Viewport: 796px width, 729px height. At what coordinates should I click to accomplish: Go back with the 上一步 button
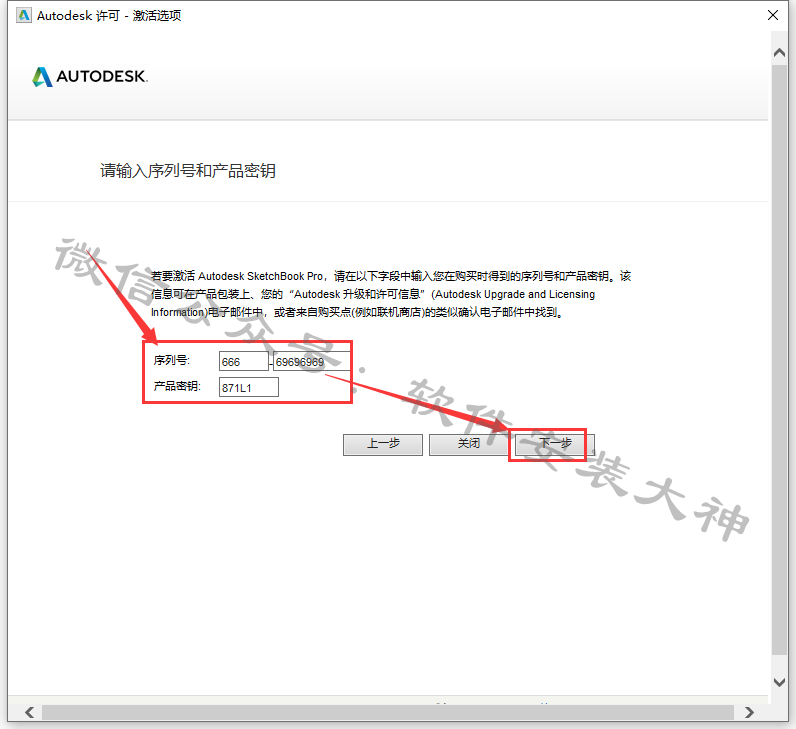[383, 444]
